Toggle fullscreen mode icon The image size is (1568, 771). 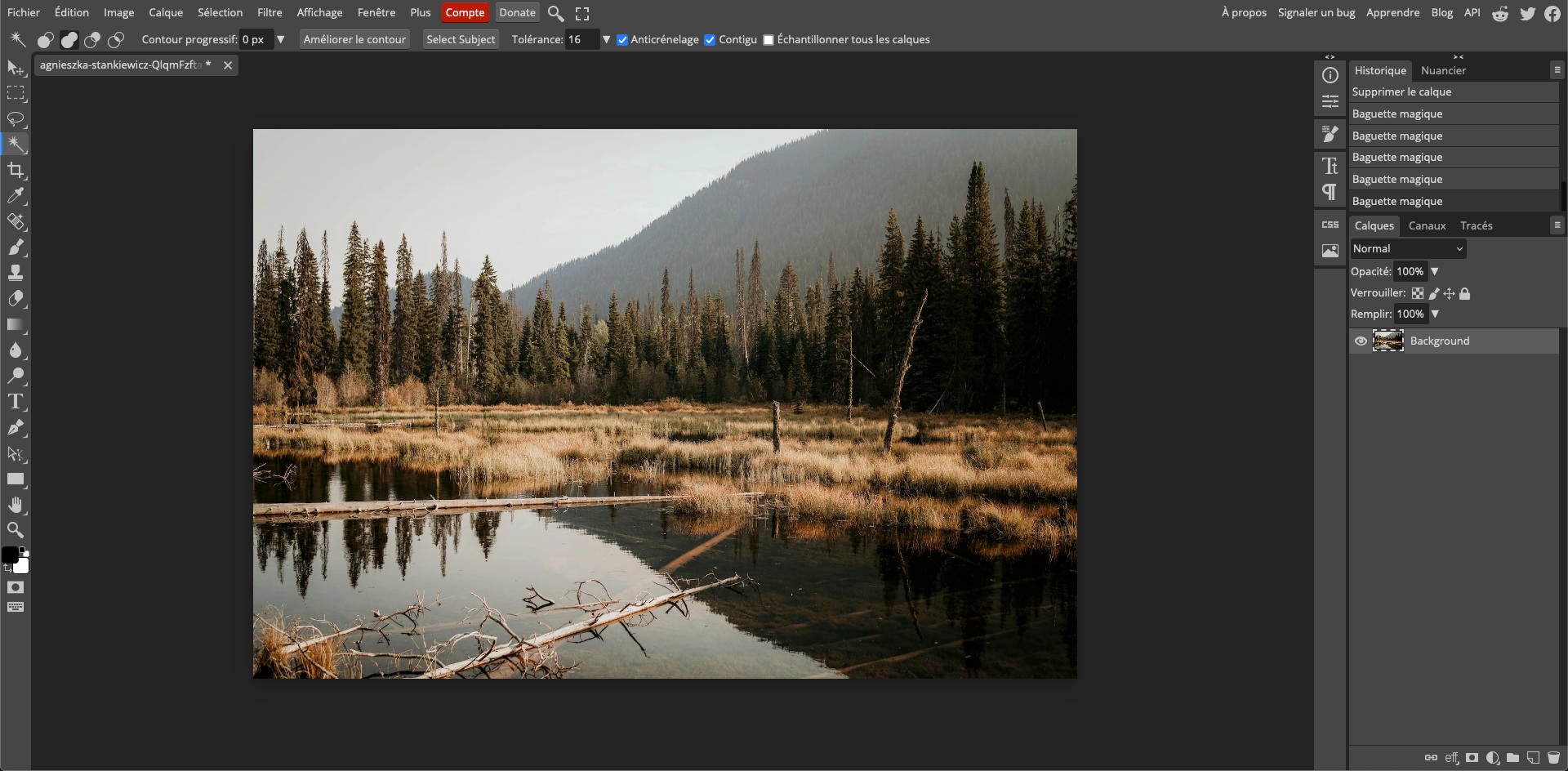[582, 13]
